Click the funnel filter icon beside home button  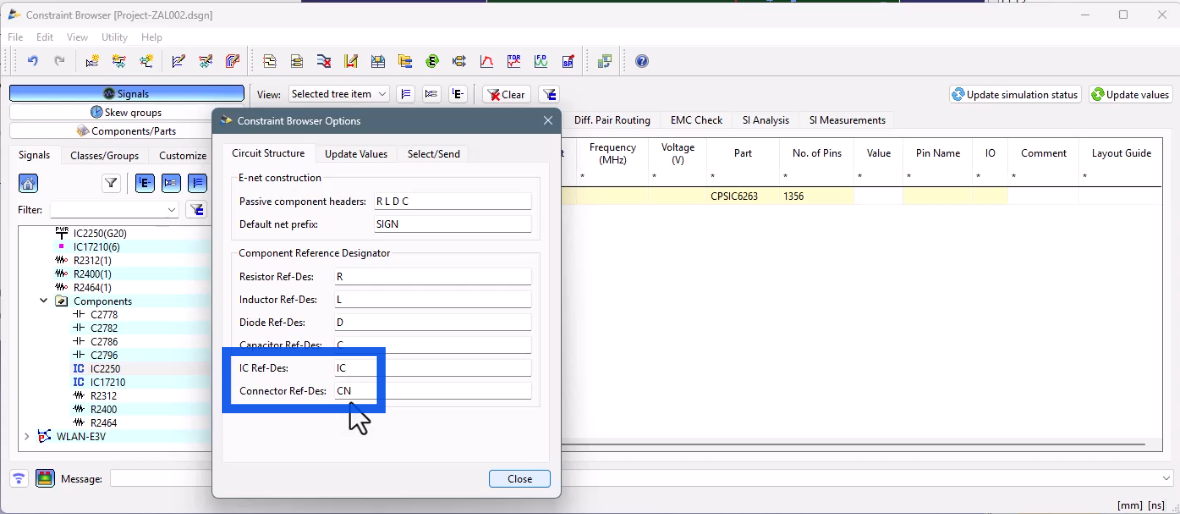[111, 183]
